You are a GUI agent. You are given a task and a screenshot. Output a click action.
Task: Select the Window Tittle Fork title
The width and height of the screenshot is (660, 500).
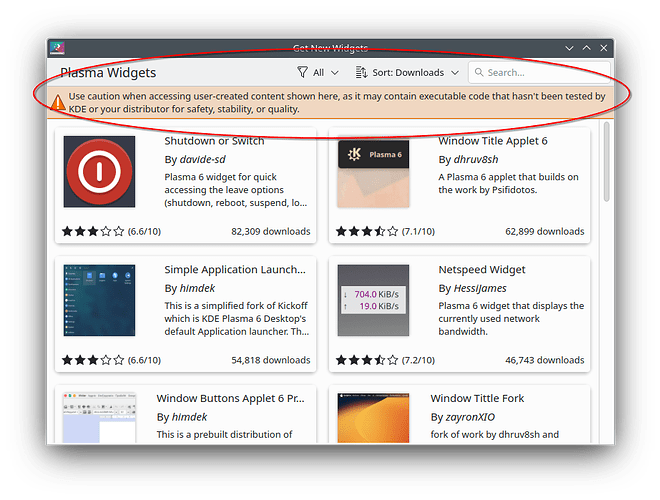[477, 398]
